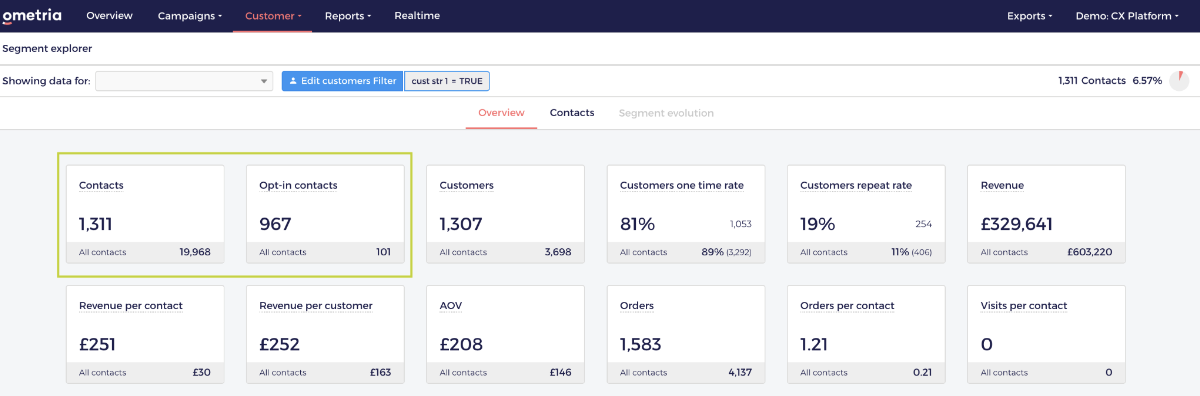Open the Reports dropdown menu

pyautogui.click(x=347, y=16)
